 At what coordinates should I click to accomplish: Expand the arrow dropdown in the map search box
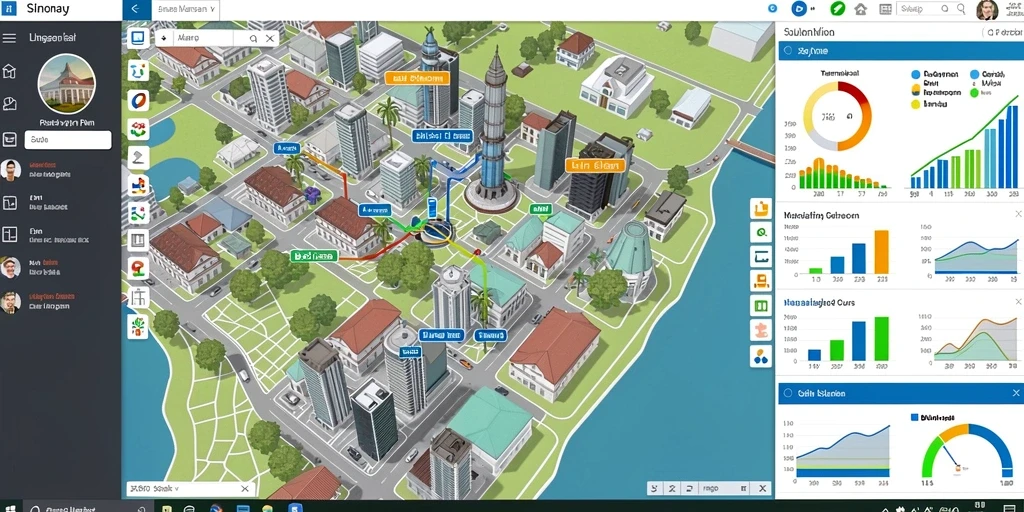click(163, 38)
